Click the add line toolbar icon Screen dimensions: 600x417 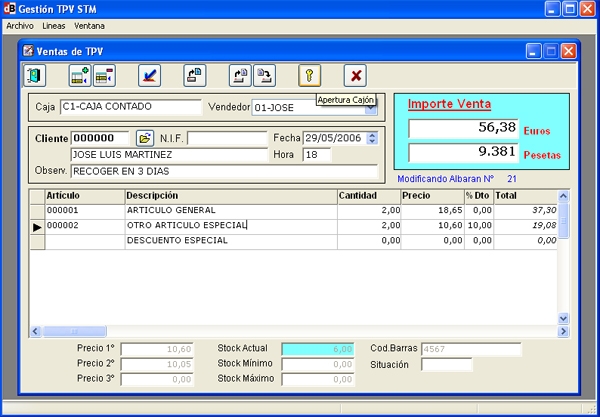[x=80, y=75]
